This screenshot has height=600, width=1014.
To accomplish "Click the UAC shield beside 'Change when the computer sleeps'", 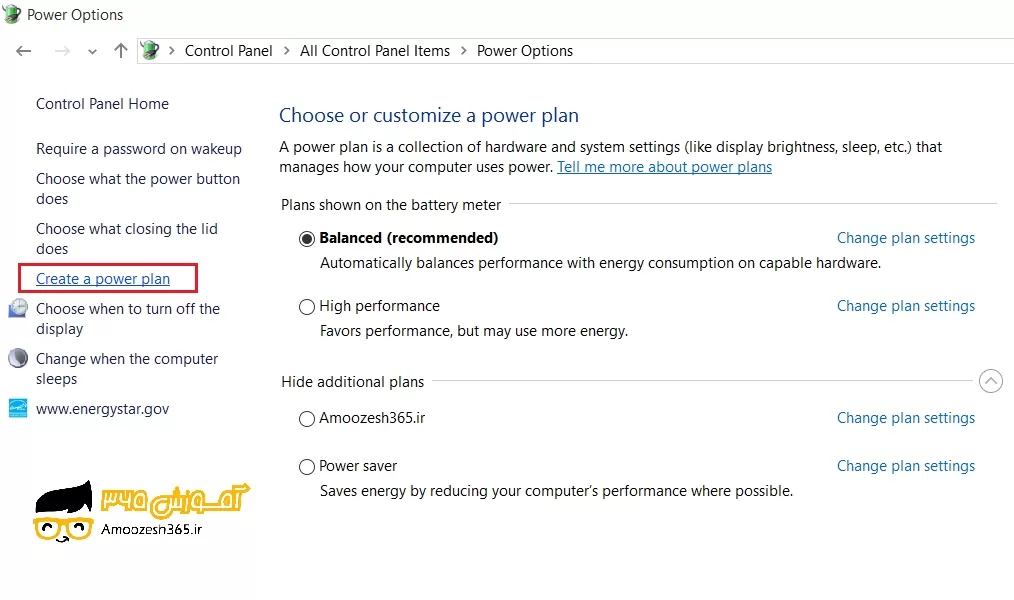I will pyautogui.click(x=18, y=358).
